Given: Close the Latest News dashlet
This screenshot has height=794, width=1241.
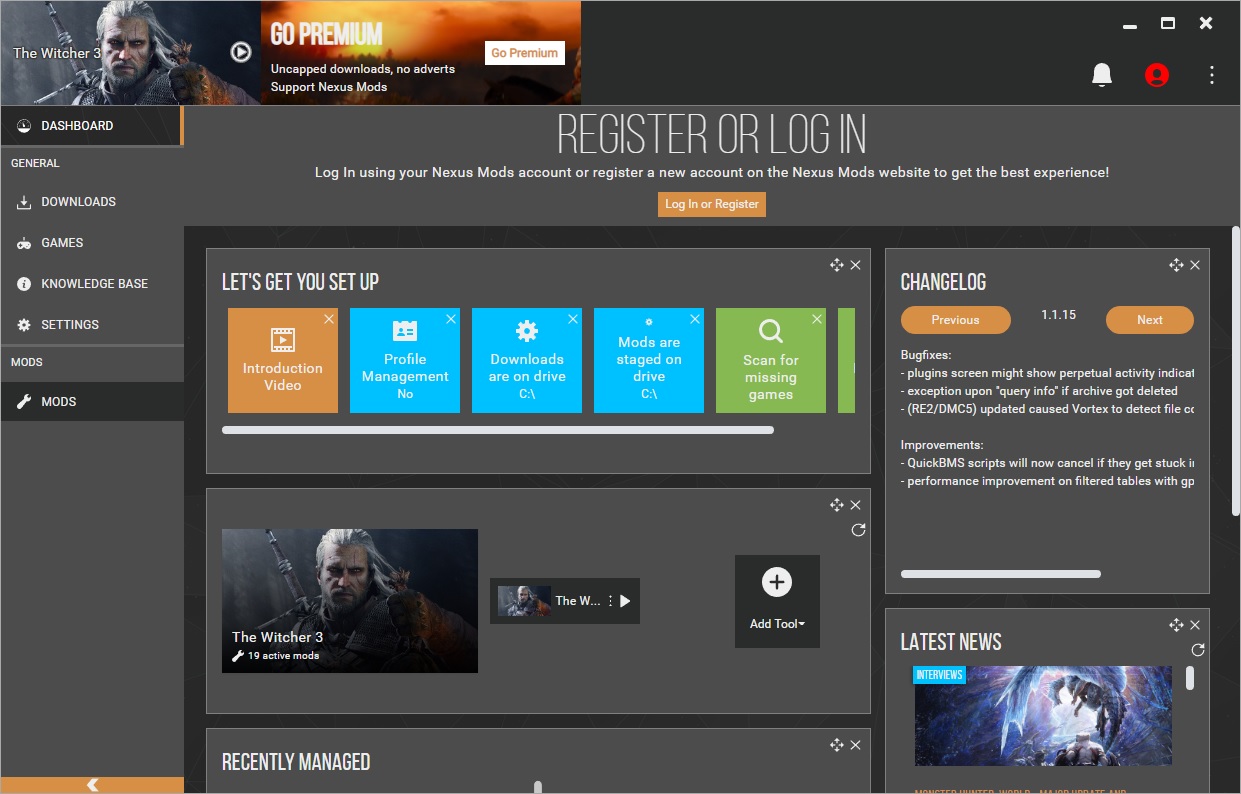Looking at the screenshot, I should point(1195,625).
